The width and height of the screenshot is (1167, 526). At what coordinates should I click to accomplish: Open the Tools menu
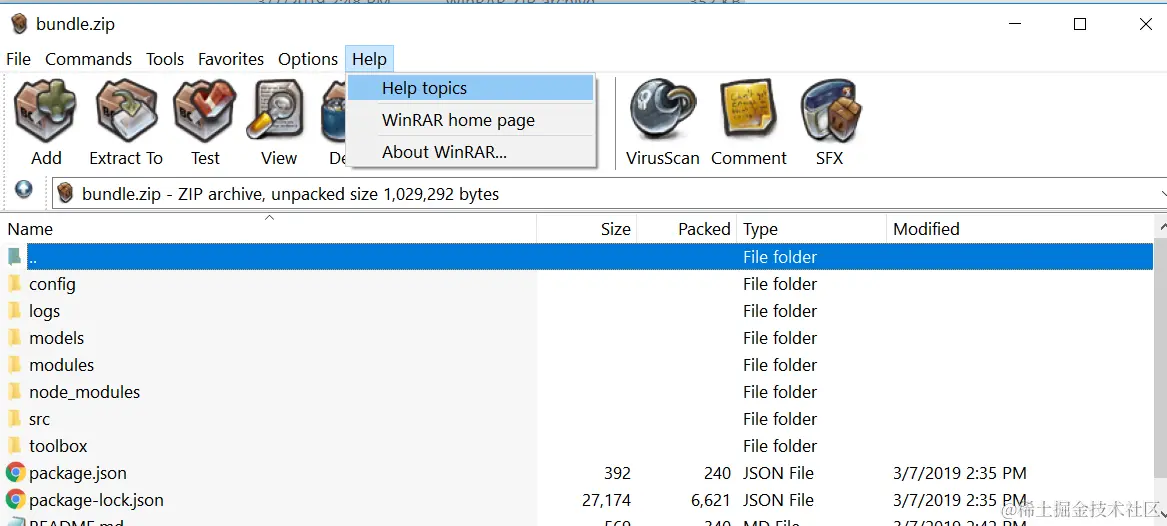click(164, 60)
